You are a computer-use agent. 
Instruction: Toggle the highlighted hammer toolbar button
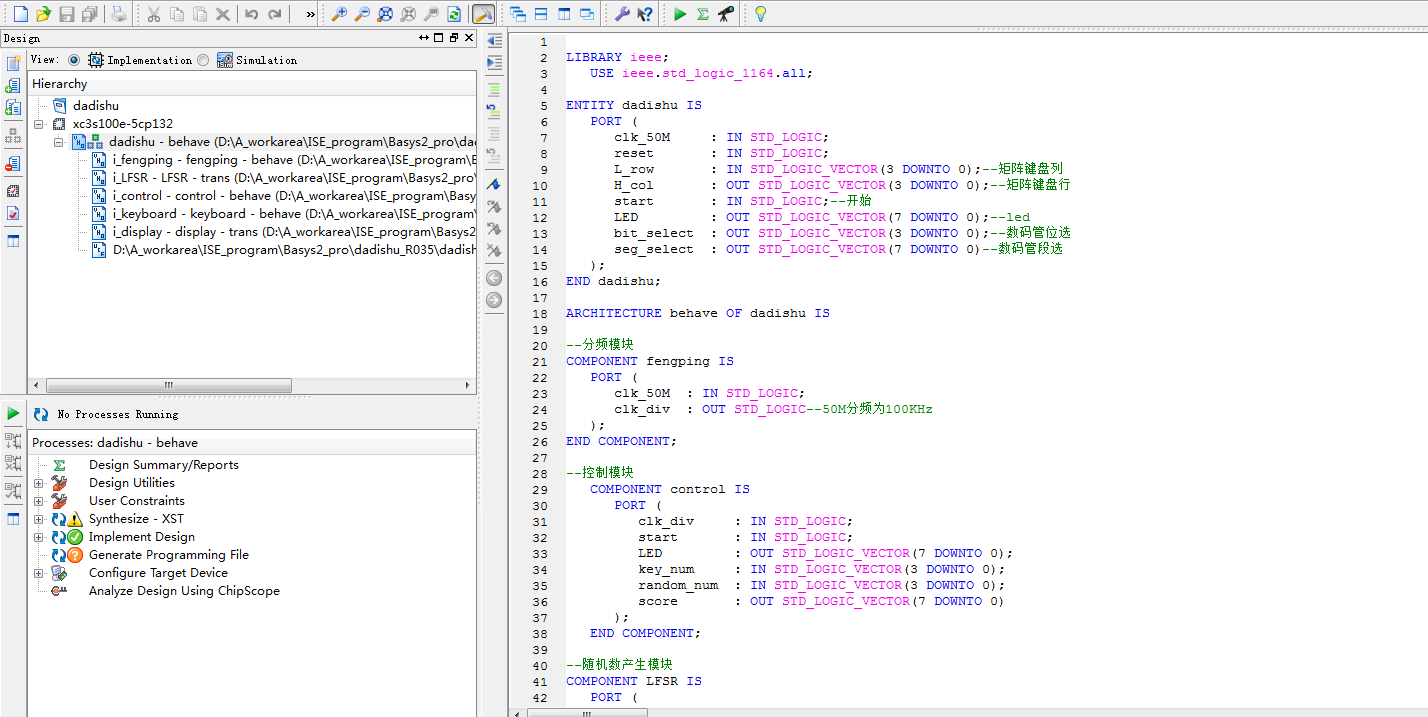pos(483,14)
